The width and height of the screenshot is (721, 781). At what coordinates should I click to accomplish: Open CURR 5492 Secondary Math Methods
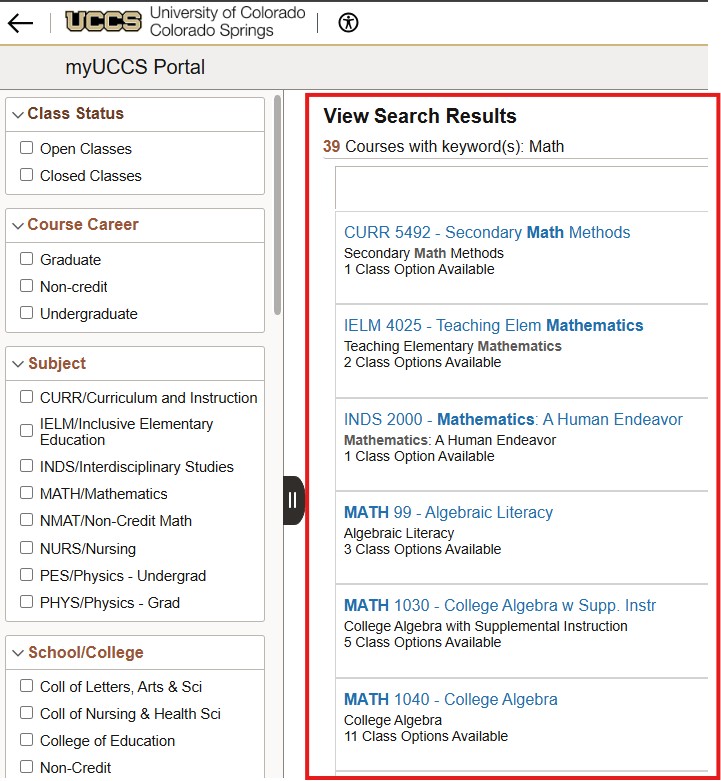pos(487,232)
